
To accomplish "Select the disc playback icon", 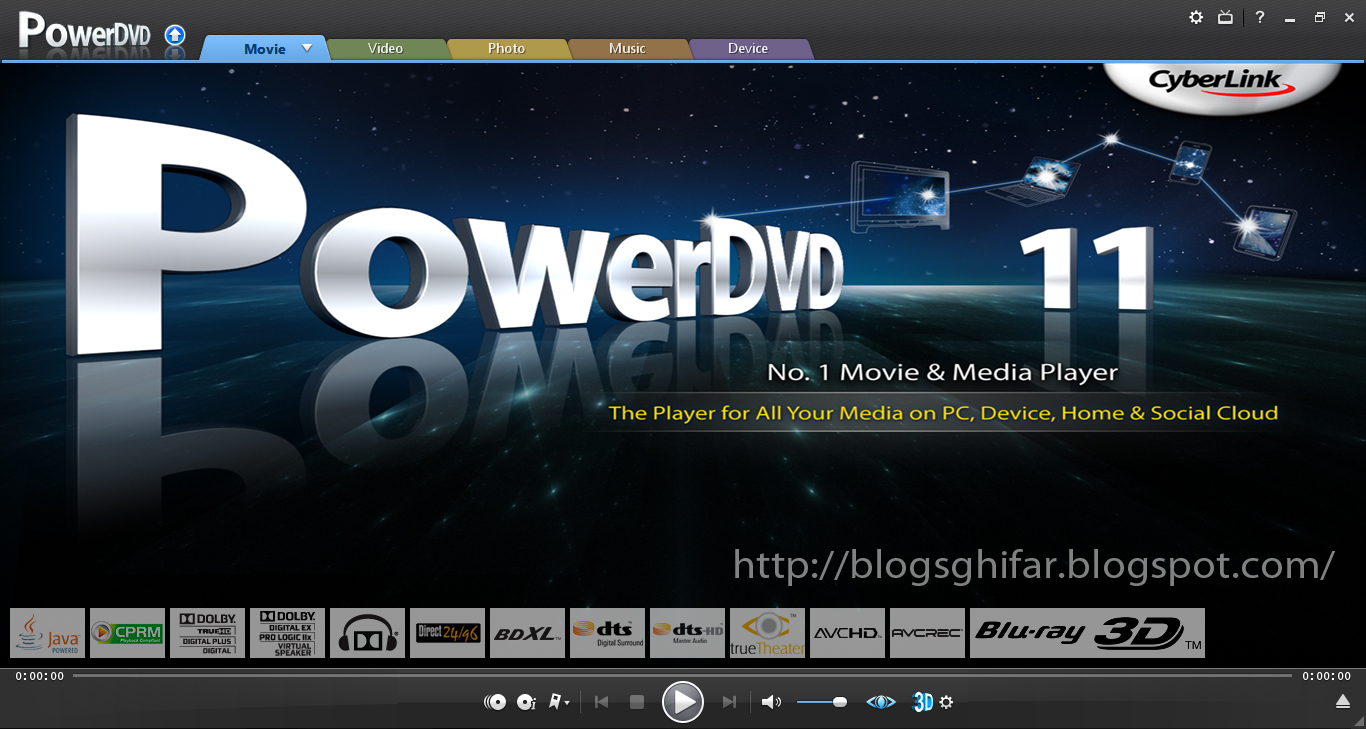I will (x=494, y=702).
